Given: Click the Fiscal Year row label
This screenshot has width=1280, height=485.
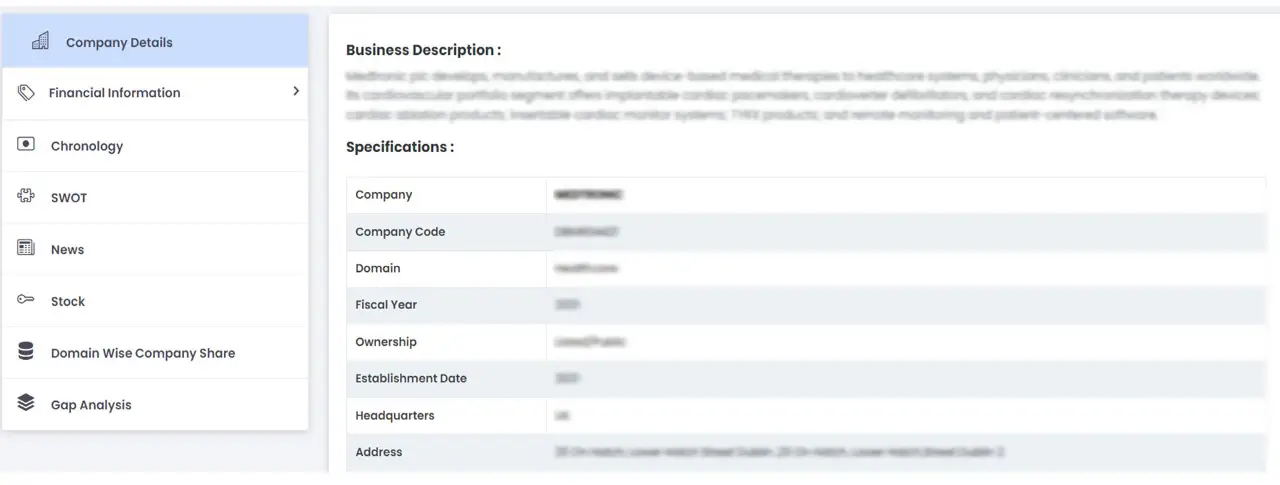Looking at the screenshot, I should (386, 305).
